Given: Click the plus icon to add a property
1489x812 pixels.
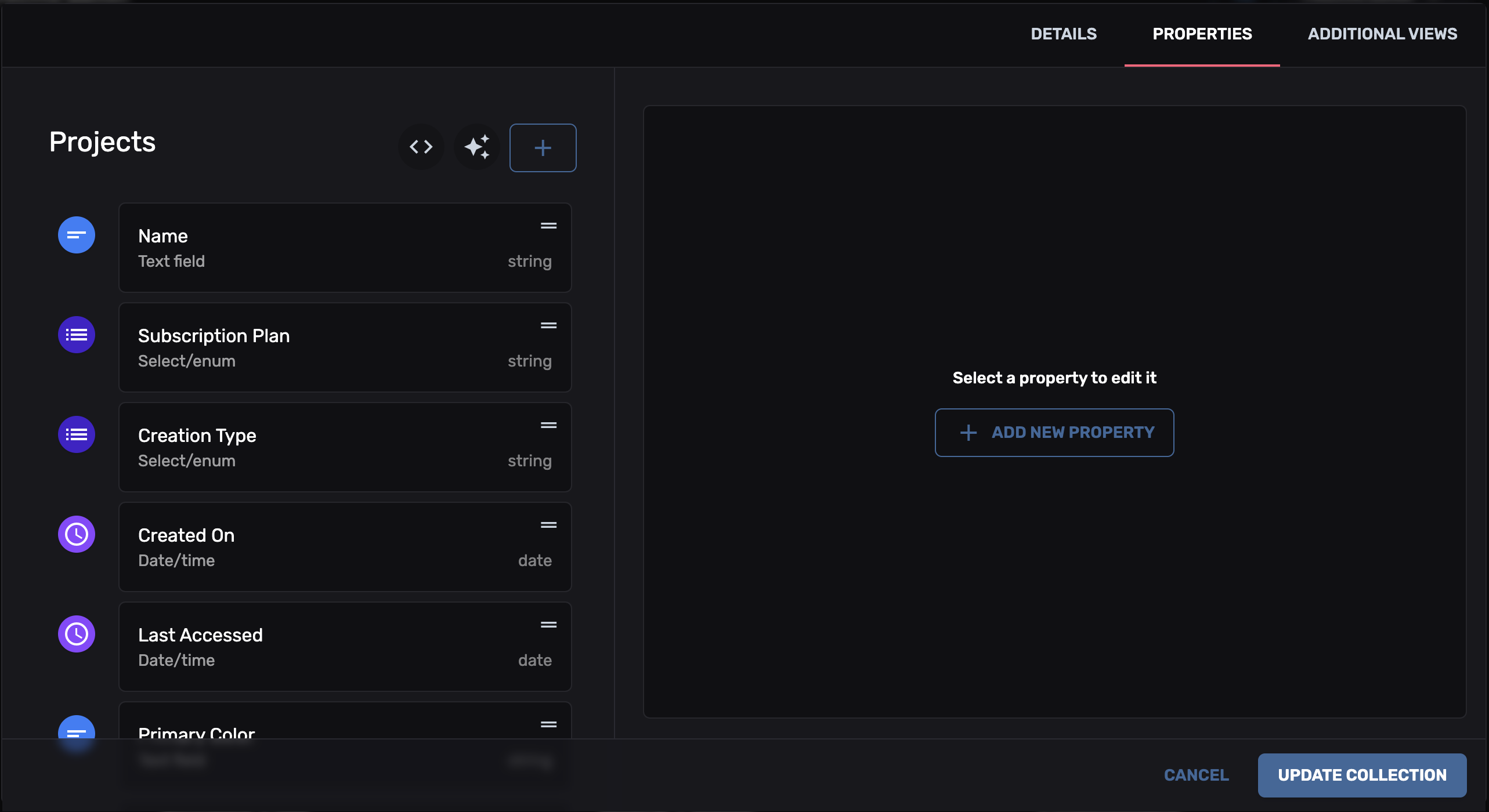Looking at the screenshot, I should [543, 147].
